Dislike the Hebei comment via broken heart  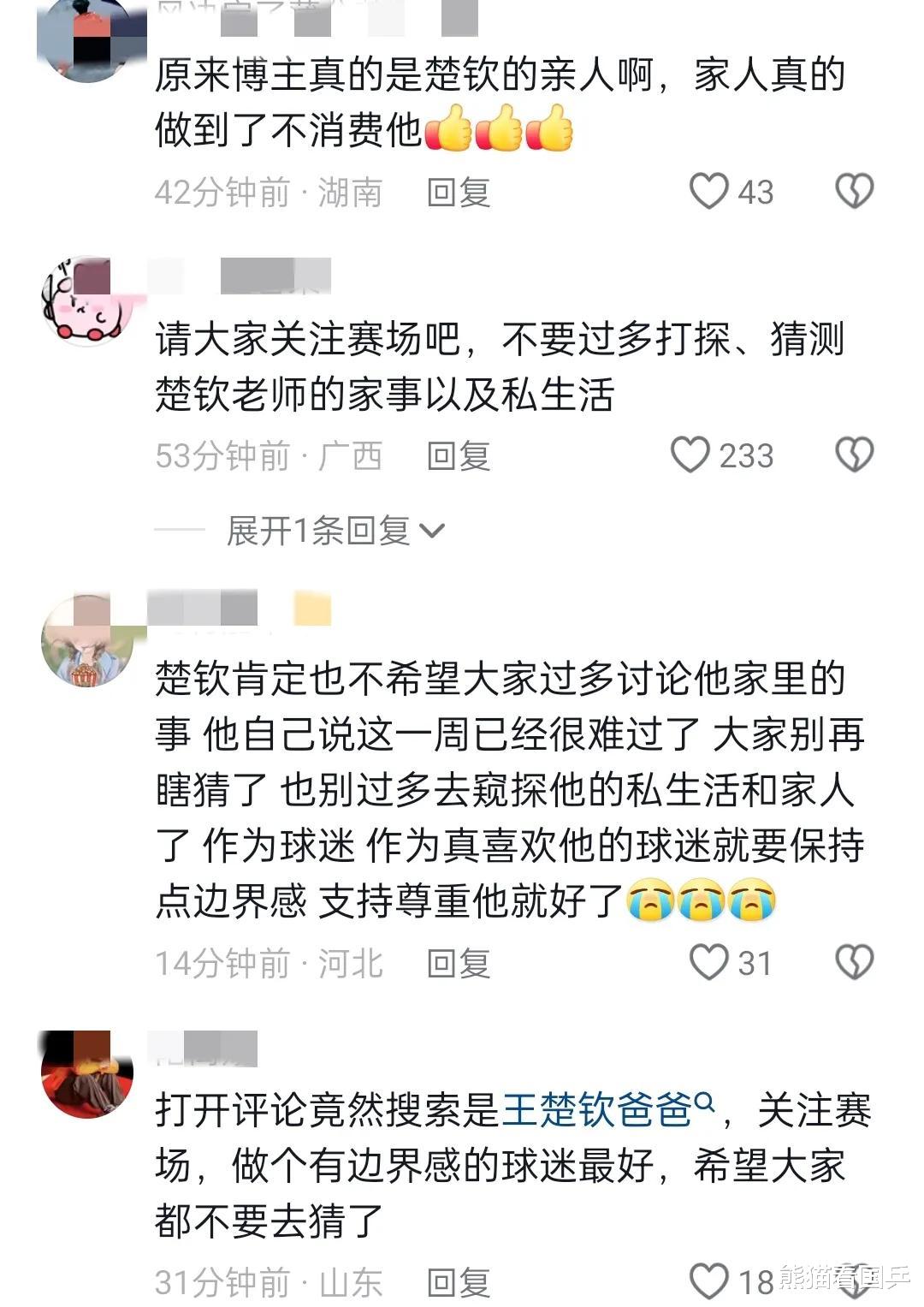point(854,962)
